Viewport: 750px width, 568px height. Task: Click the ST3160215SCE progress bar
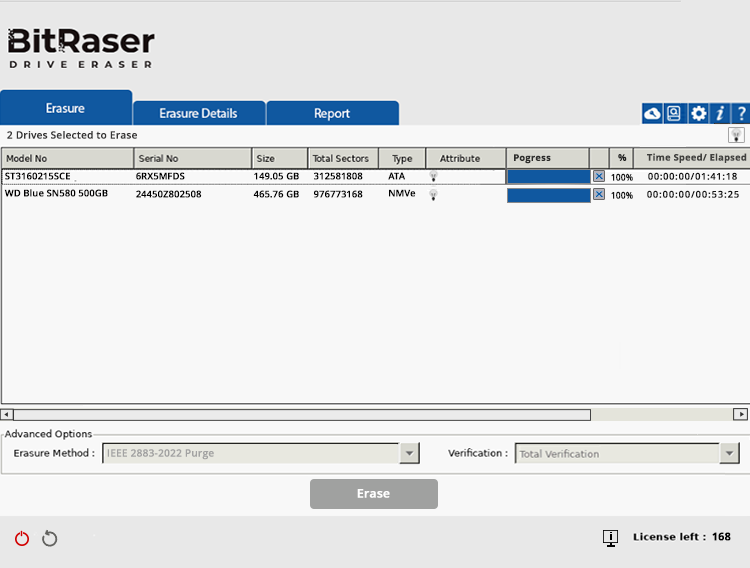pos(548,176)
